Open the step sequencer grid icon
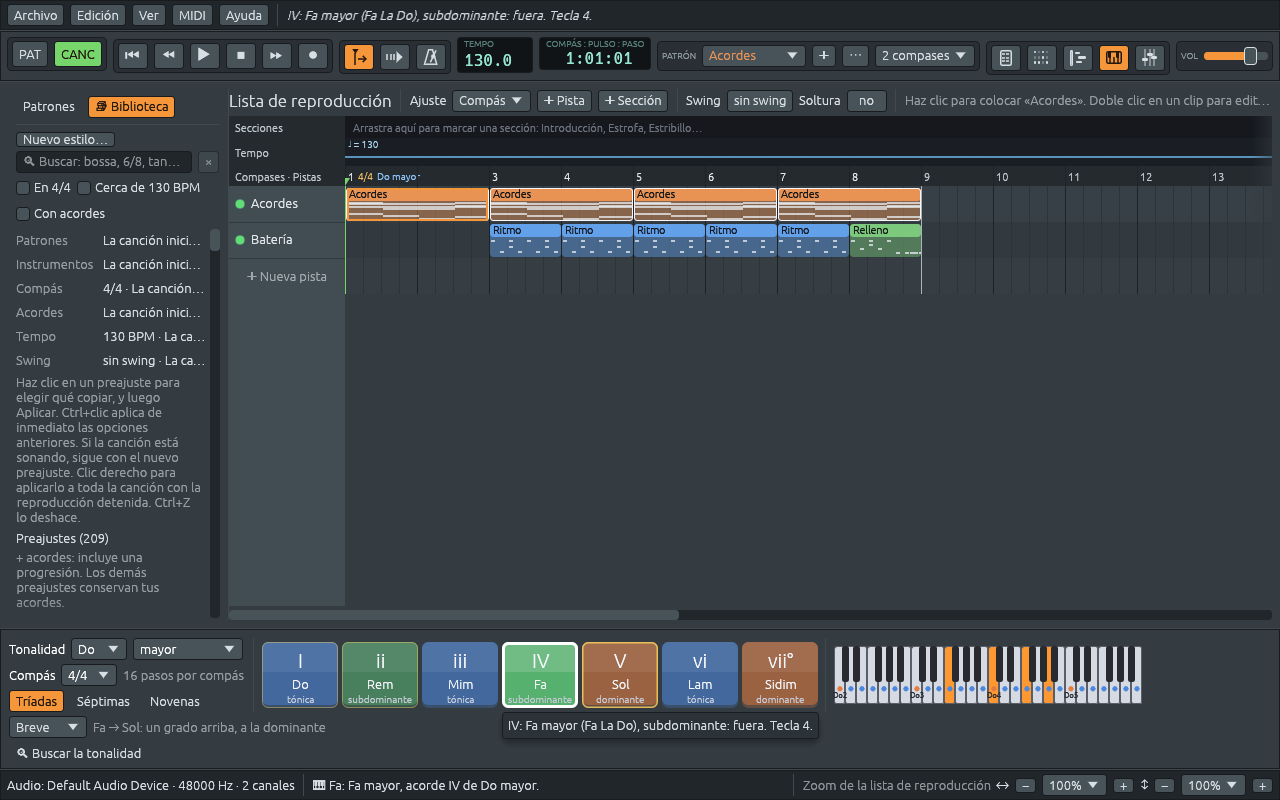Viewport: 1280px width, 800px height. [1041, 57]
